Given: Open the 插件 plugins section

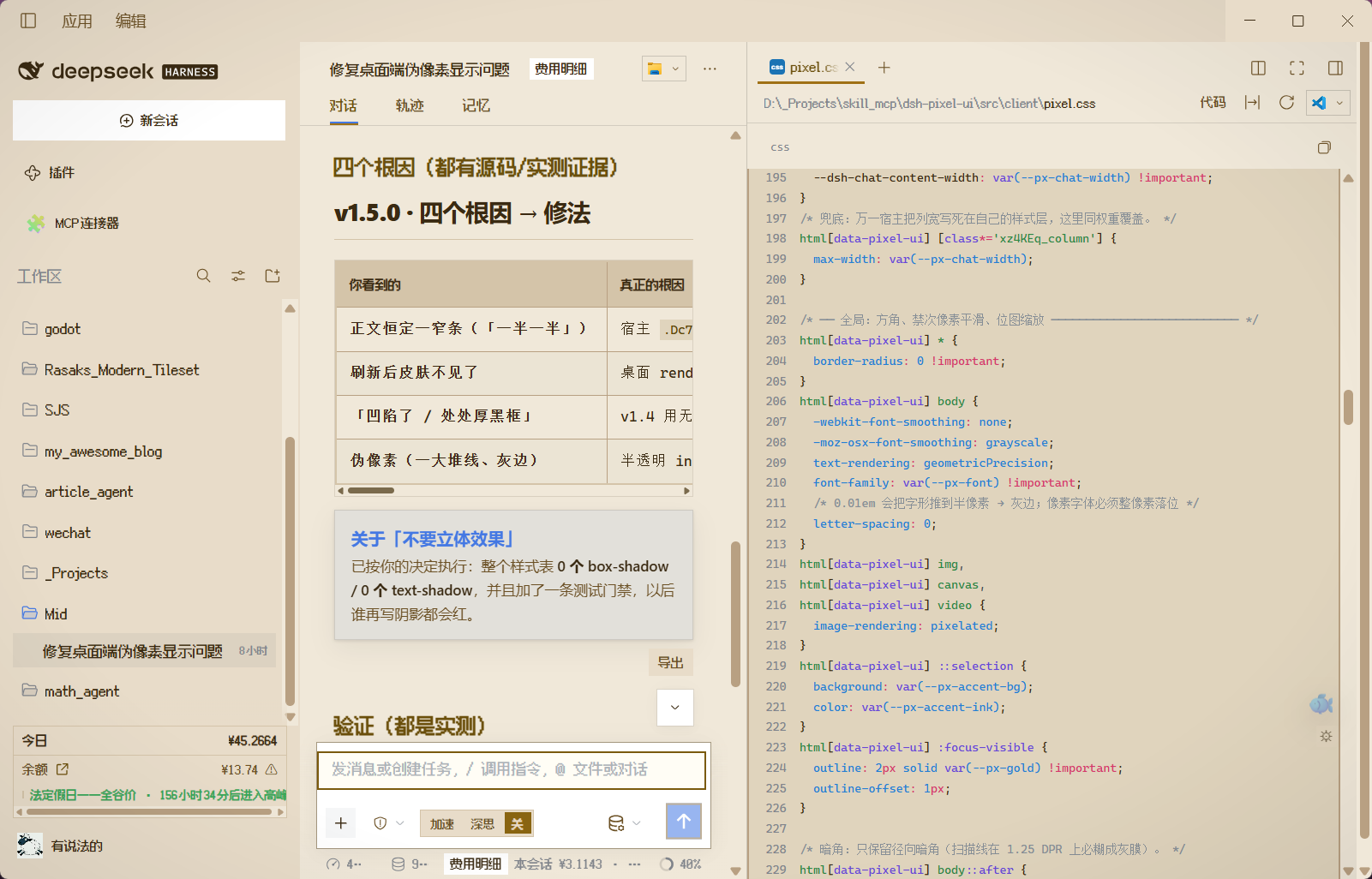Looking at the screenshot, I should [x=49, y=172].
